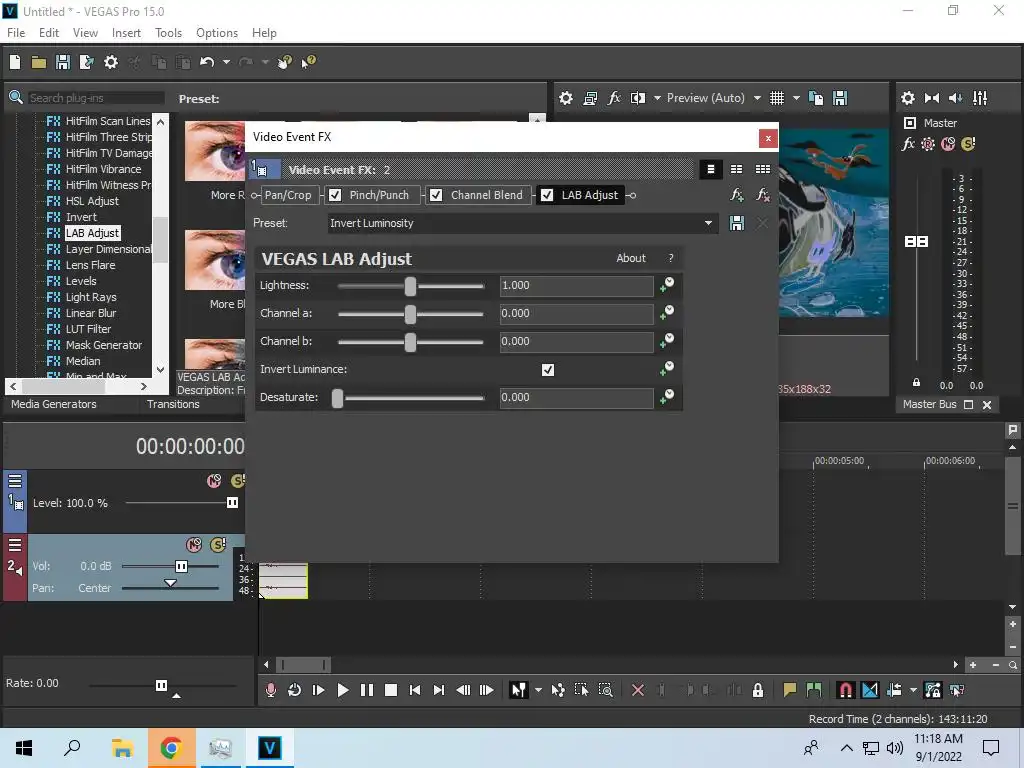Save the project with the floppy icon
This screenshot has width=1024, height=768.
click(x=63, y=62)
